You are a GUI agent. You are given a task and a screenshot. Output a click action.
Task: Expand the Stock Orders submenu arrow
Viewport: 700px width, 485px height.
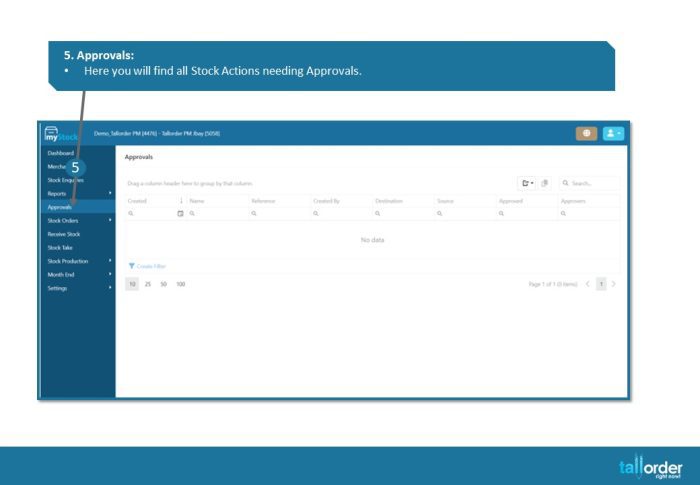pyautogui.click(x=110, y=220)
